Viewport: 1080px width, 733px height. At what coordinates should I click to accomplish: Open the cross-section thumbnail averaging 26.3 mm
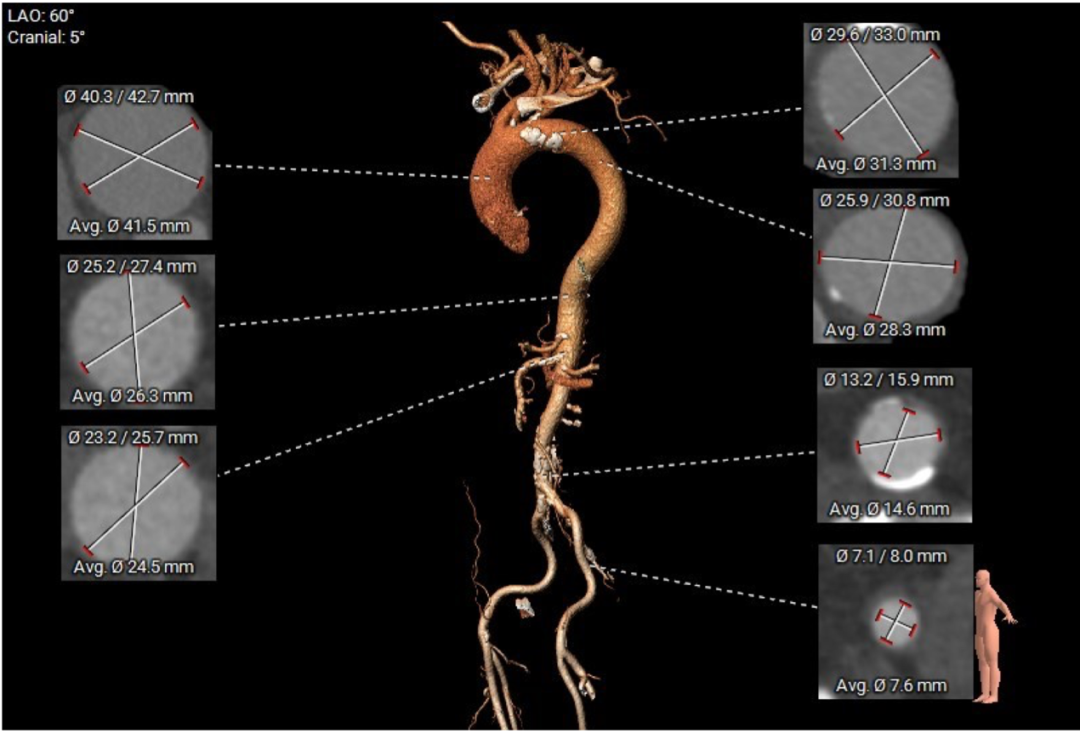pos(137,331)
